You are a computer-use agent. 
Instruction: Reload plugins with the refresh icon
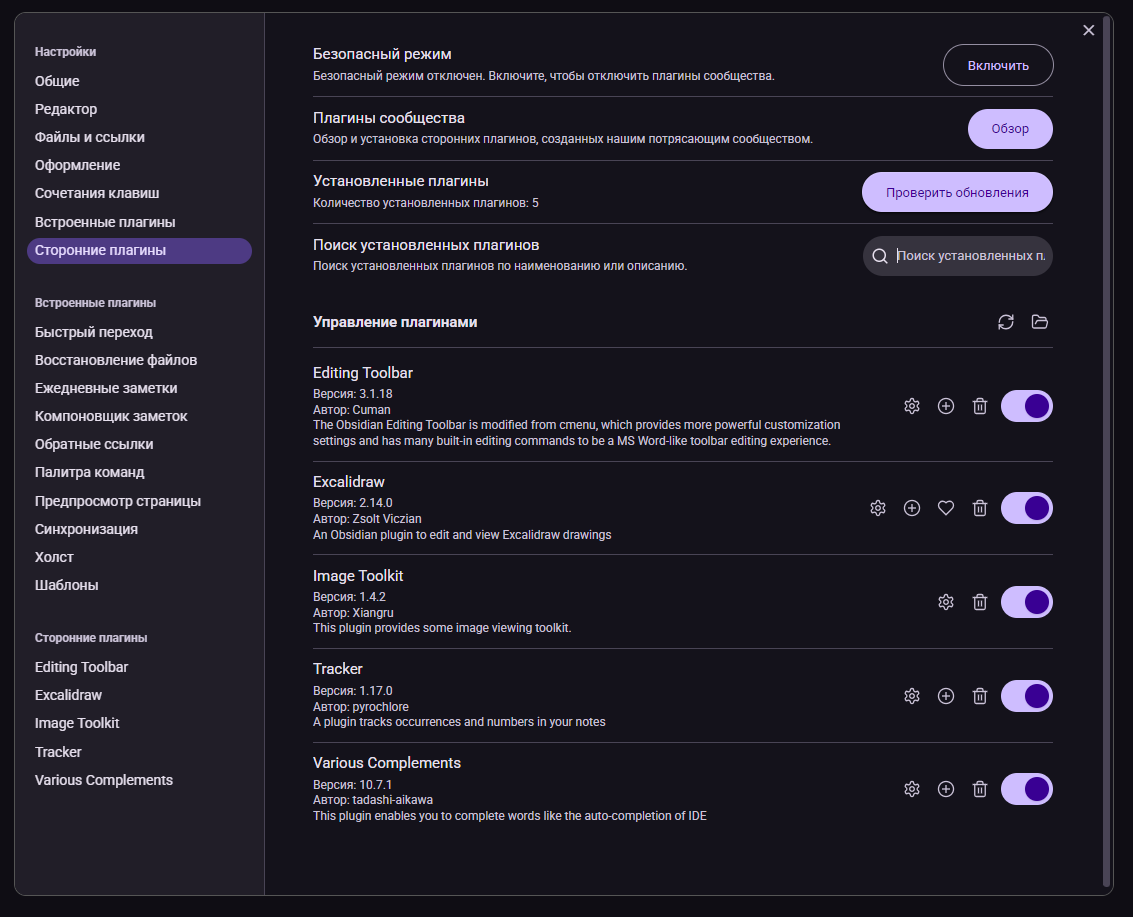pos(1006,322)
